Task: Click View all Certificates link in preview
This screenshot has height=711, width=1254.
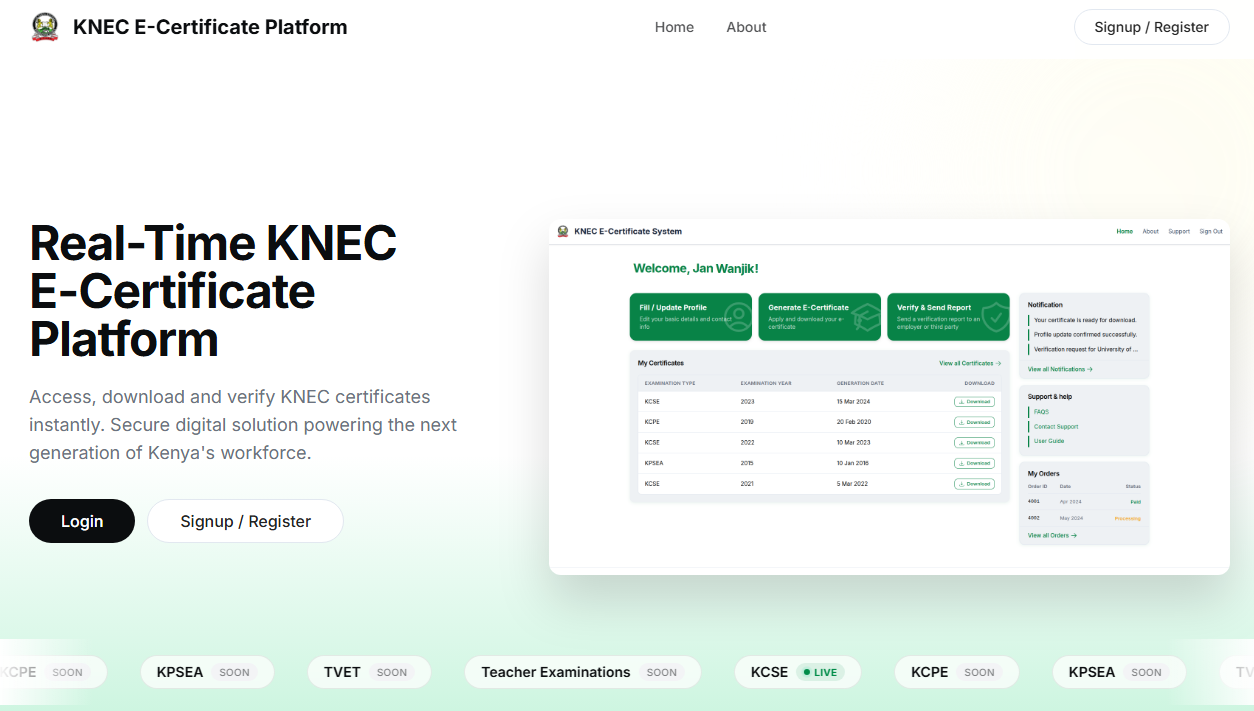Action: click(970, 363)
